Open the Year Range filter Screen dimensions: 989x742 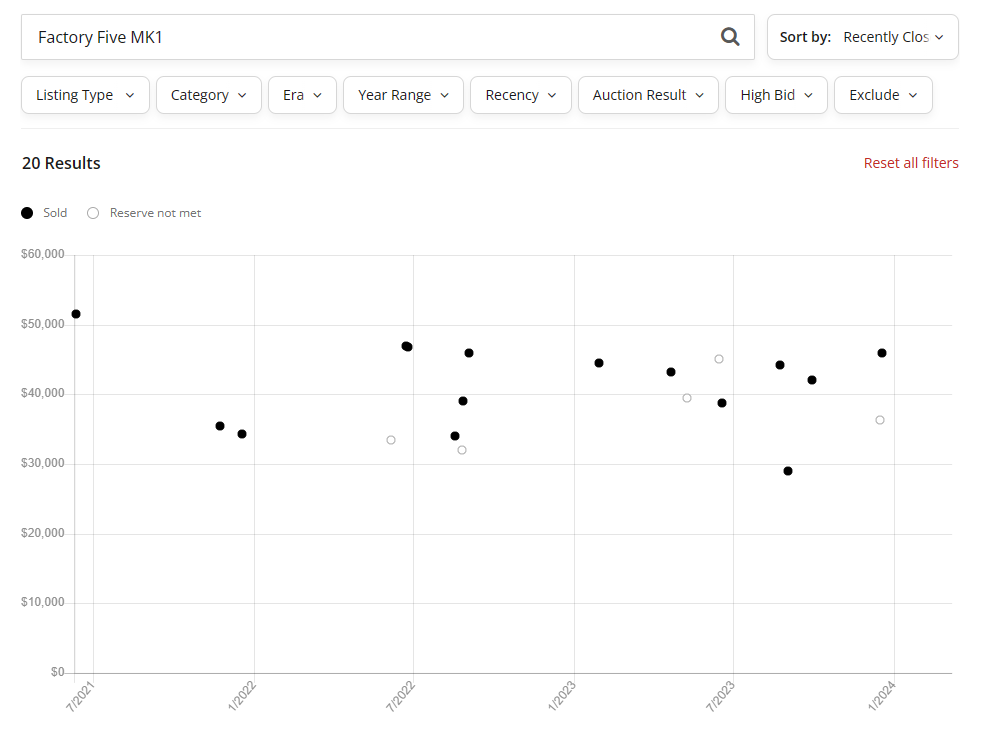coord(403,95)
